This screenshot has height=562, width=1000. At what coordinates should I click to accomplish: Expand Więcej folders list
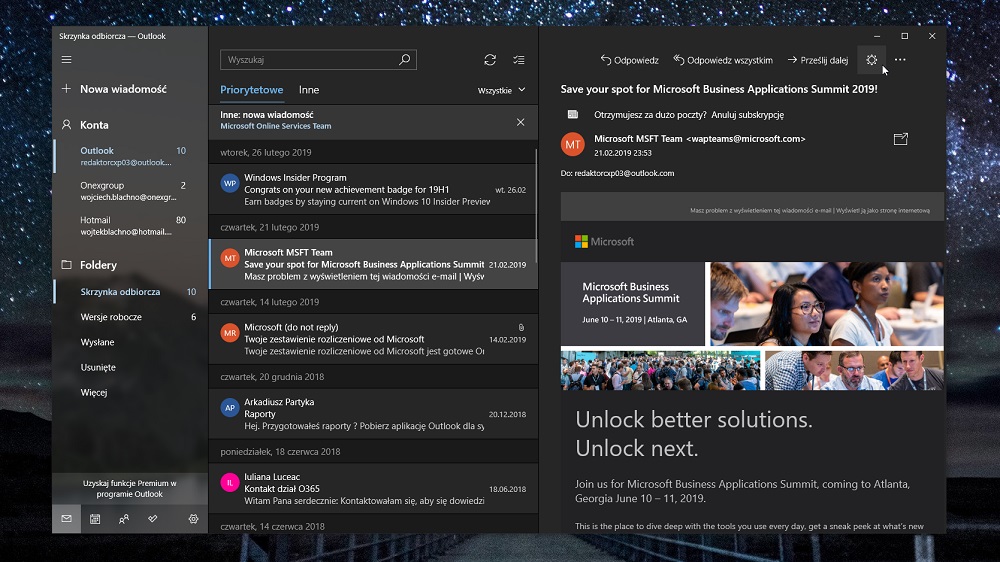(x=94, y=392)
